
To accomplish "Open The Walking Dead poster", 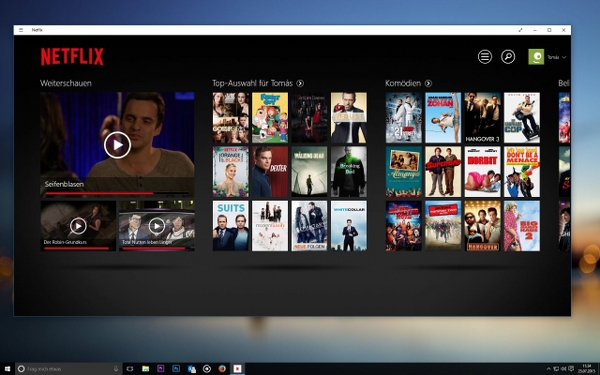I will tap(309, 172).
